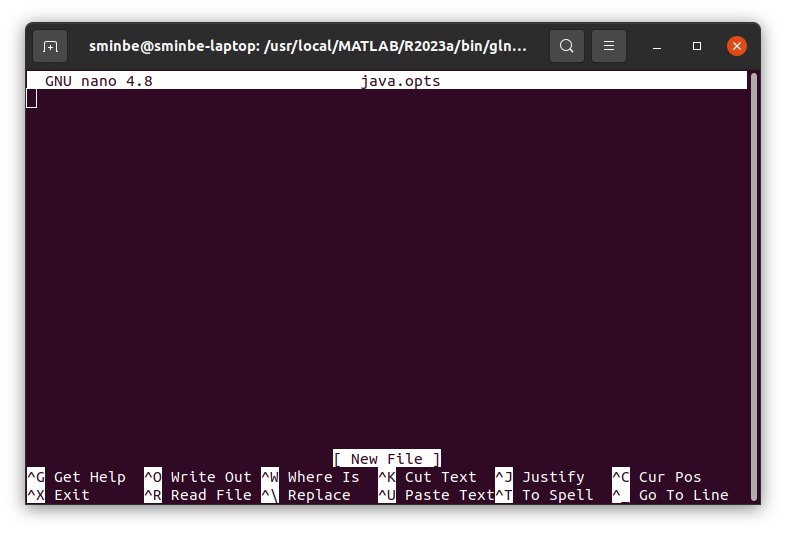This screenshot has height=533, width=786.
Task: Open a new terminal tab icon
Action: pyautogui.click(x=50, y=46)
